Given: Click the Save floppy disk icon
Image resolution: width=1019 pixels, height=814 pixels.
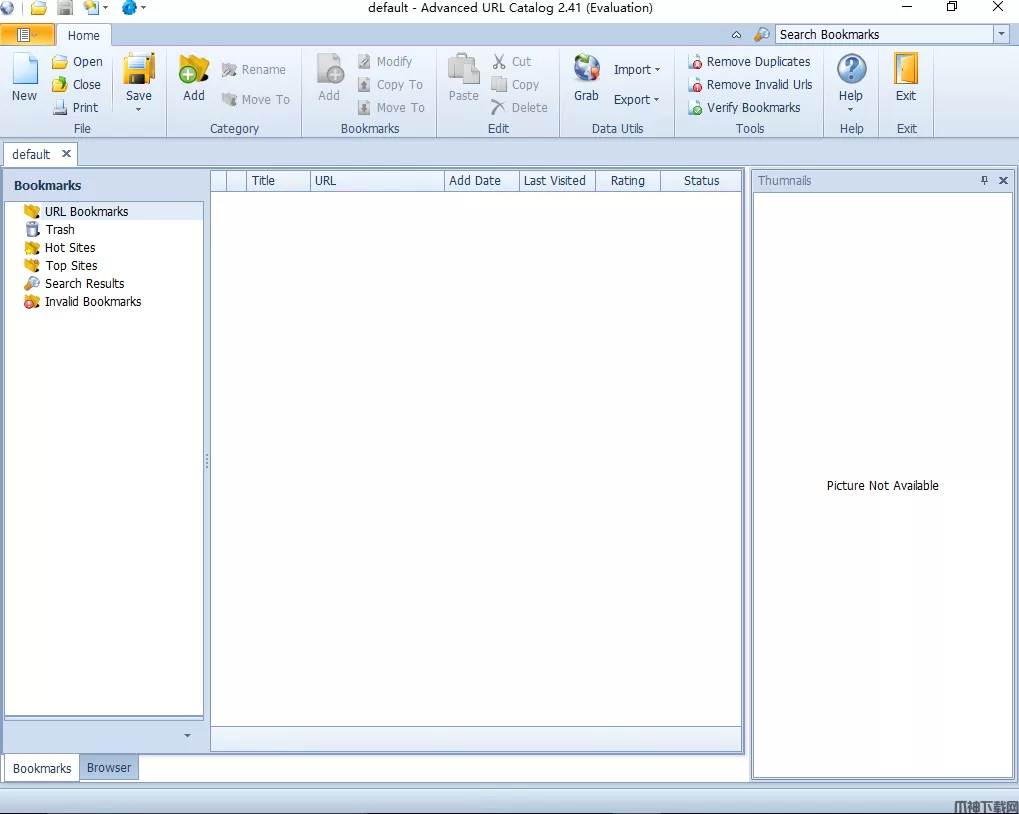Looking at the screenshot, I should [x=139, y=69].
